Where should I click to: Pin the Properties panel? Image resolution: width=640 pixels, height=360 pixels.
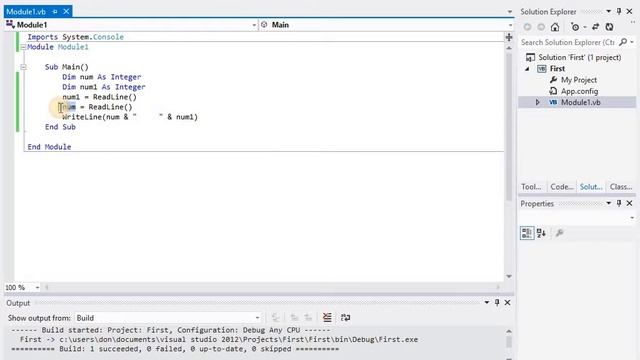pos(619,203)
